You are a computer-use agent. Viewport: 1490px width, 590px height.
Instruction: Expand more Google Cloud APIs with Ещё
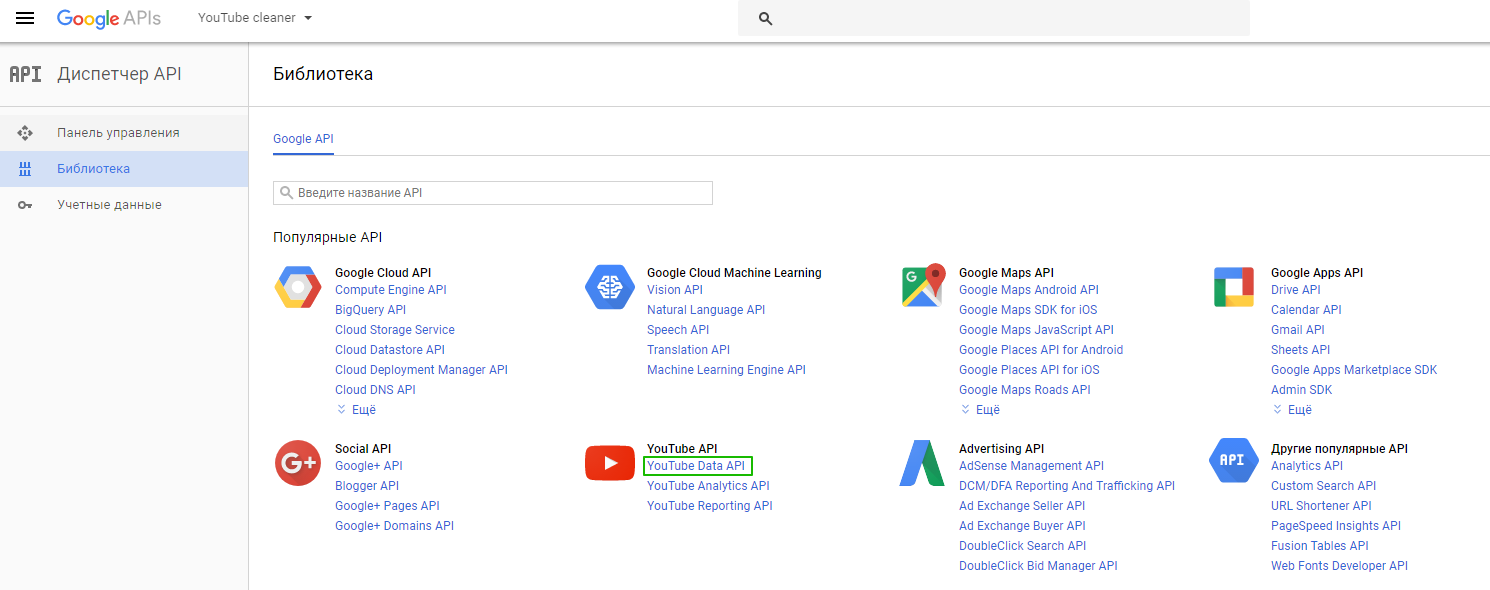(x=356, y=410)
